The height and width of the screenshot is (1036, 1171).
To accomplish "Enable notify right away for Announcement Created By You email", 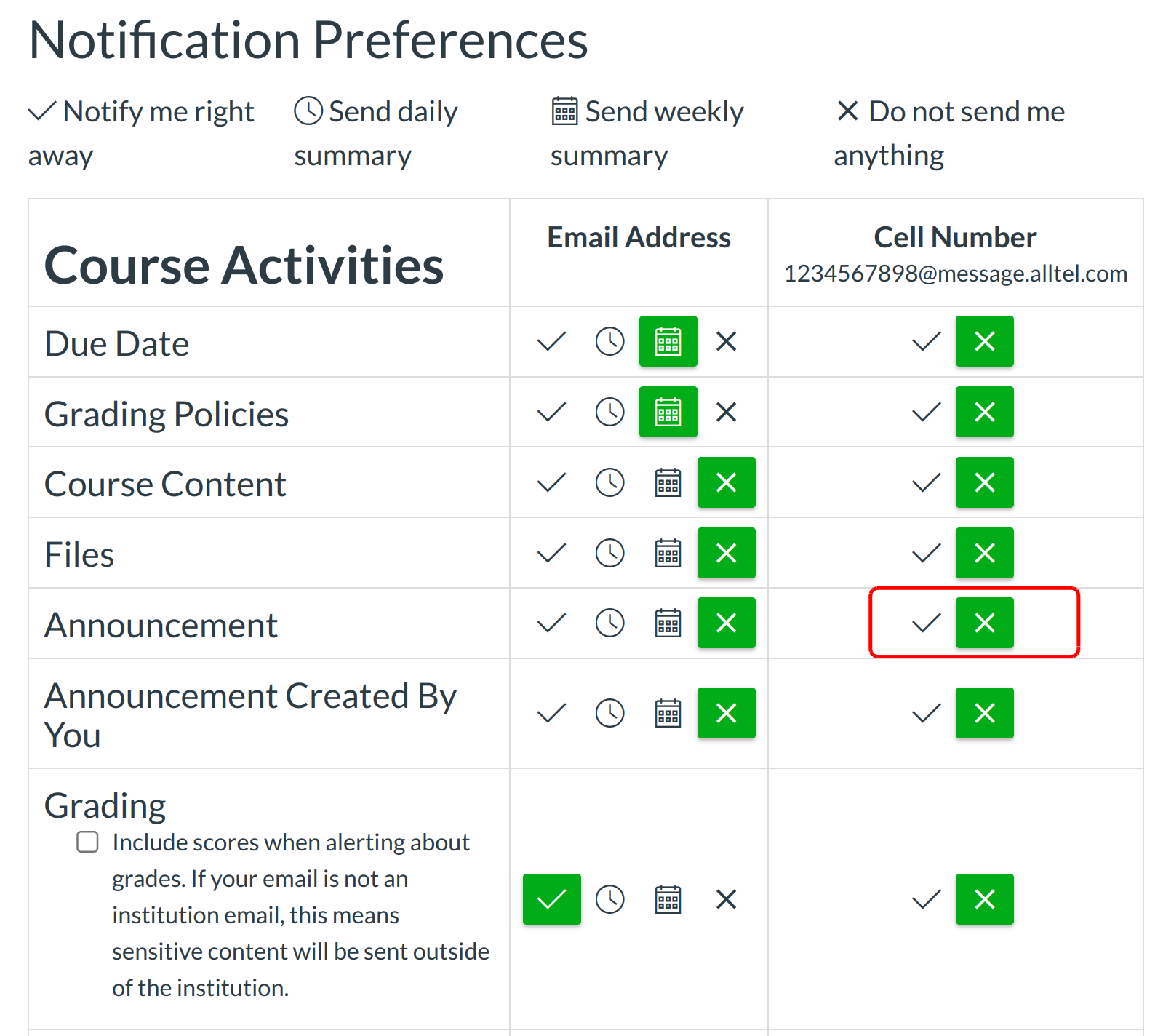I will point(551,713).
